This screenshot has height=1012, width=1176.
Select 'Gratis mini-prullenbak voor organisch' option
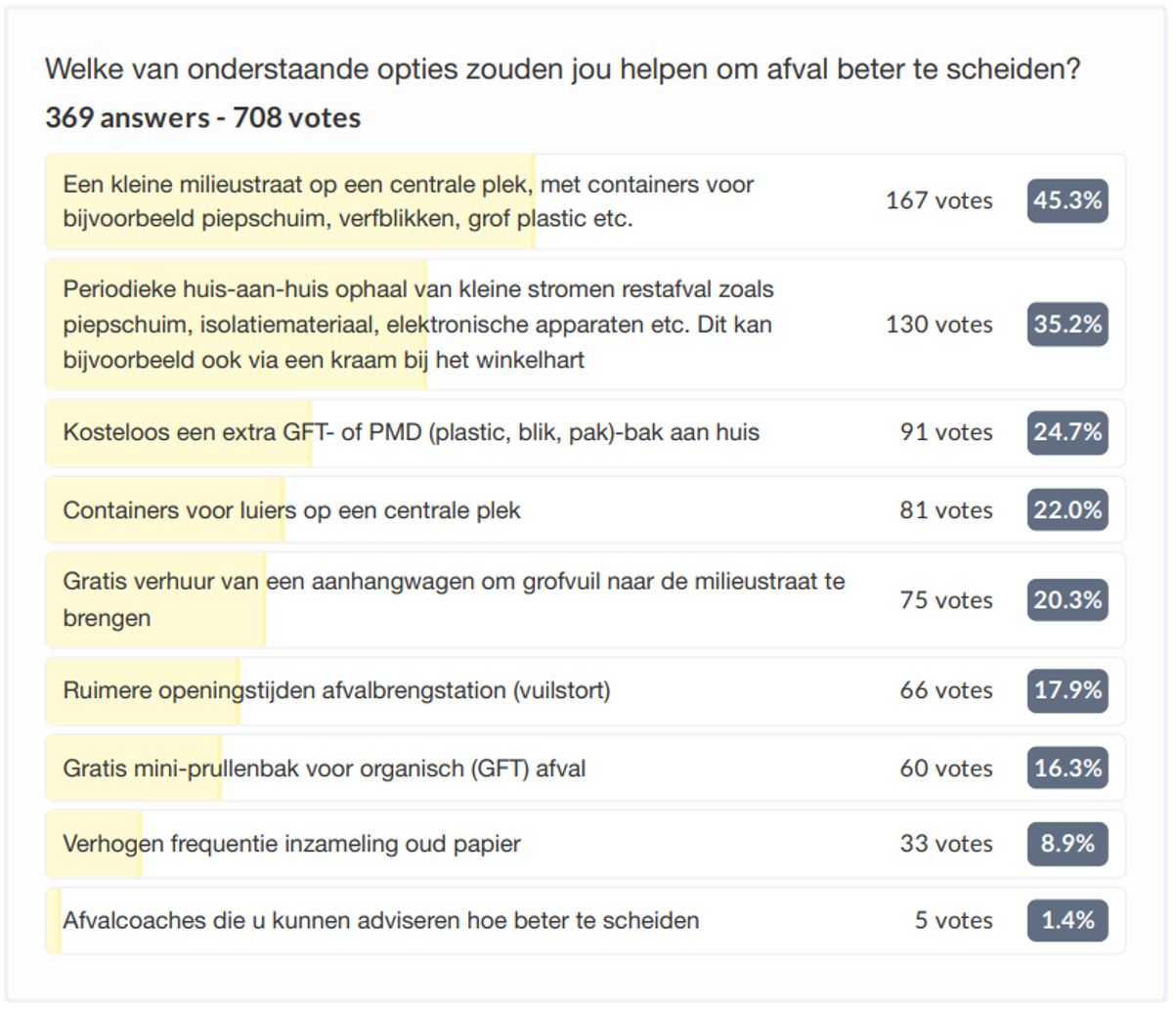coord(324,769)
